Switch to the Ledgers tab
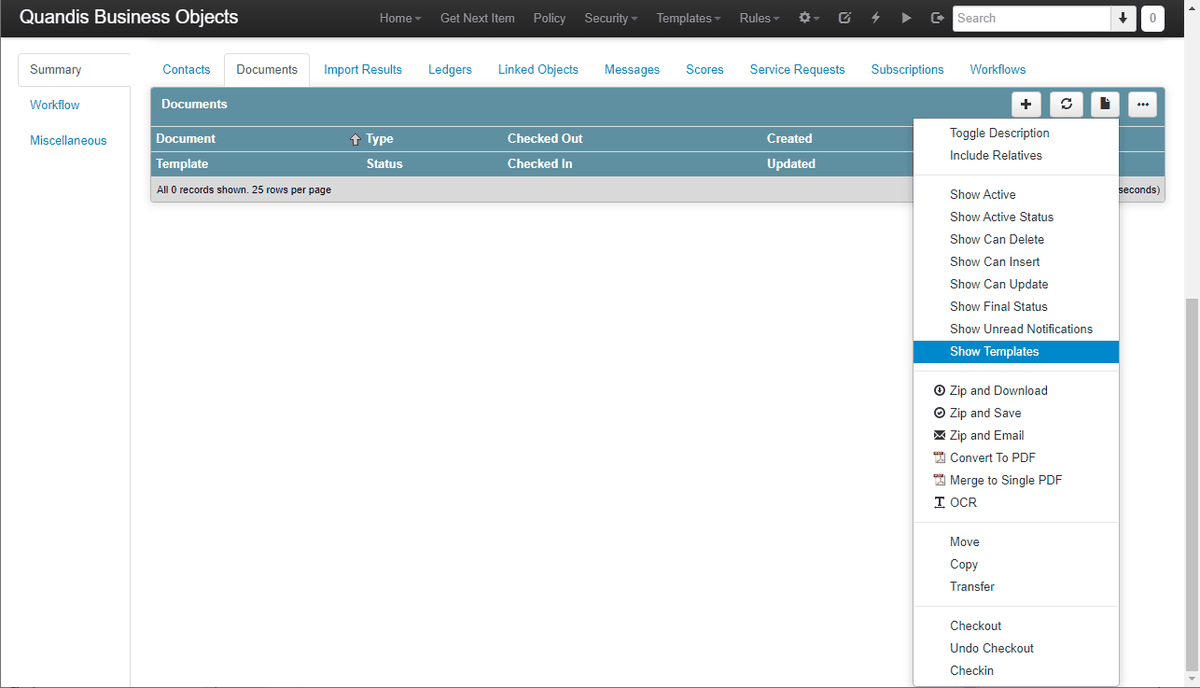This screenshot has height=688, width=1200. [x=450, y=69]
